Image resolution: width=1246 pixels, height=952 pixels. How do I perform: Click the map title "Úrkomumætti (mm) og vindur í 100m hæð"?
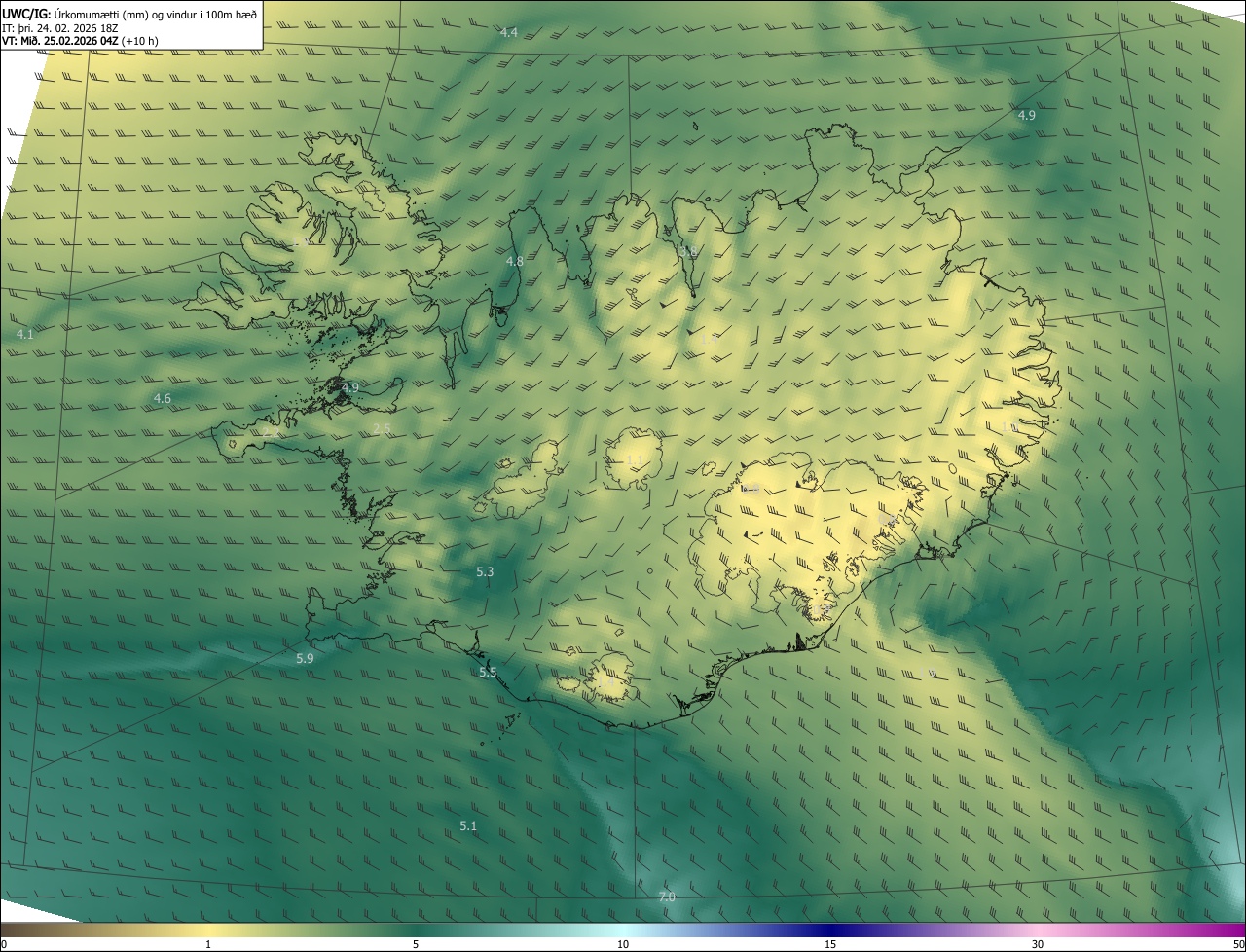point(155,15)
